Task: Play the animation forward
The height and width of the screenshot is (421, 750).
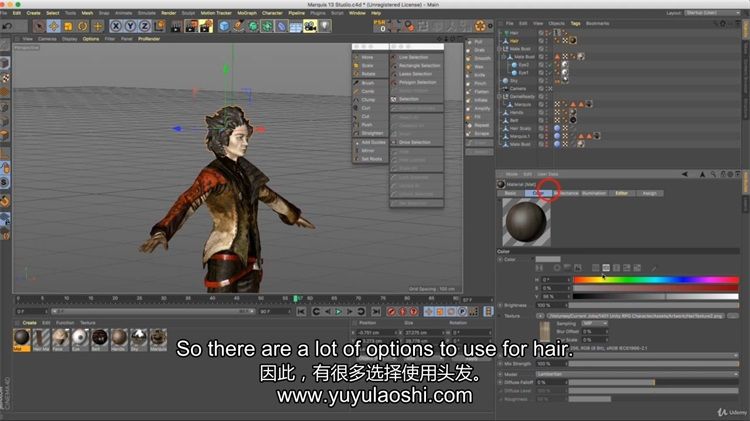Action: coord(338,312)
